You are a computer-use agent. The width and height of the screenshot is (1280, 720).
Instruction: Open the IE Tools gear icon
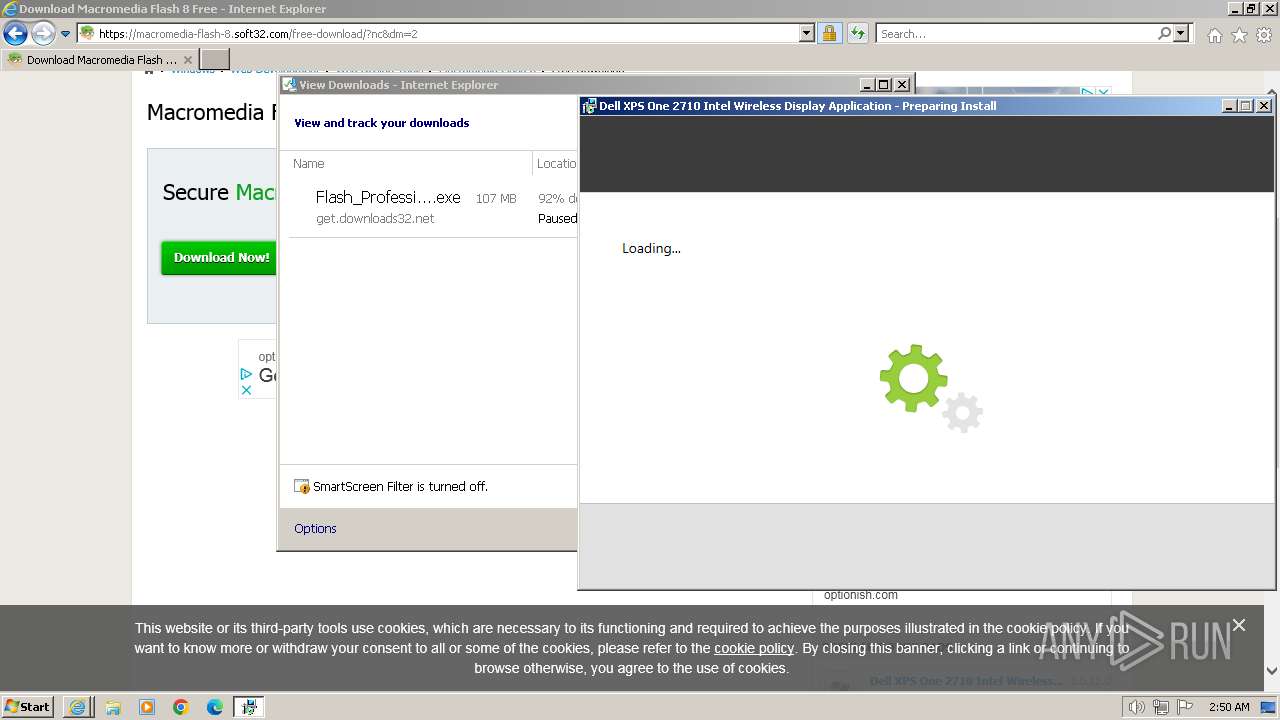tap(1264, 35)
